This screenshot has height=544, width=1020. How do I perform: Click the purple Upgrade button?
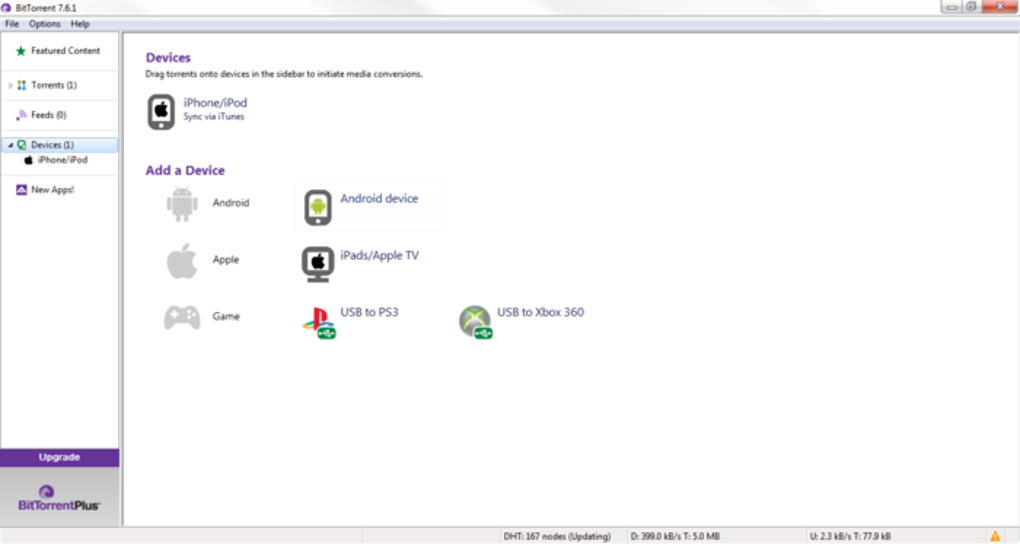pos(59,457)
